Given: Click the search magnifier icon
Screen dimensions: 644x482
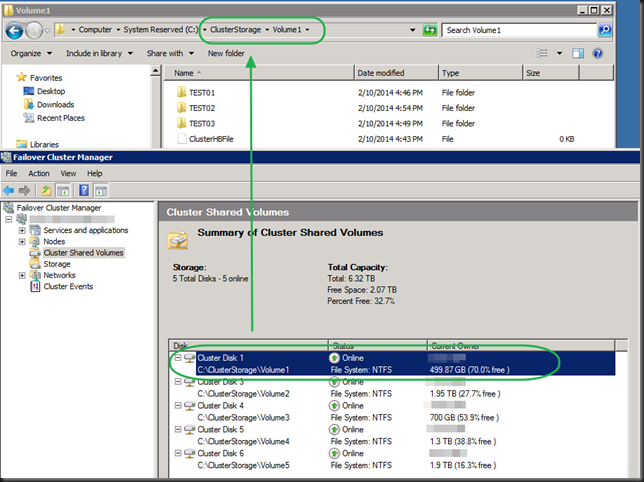Looking at the screenshot, I should tap(605, 30).
